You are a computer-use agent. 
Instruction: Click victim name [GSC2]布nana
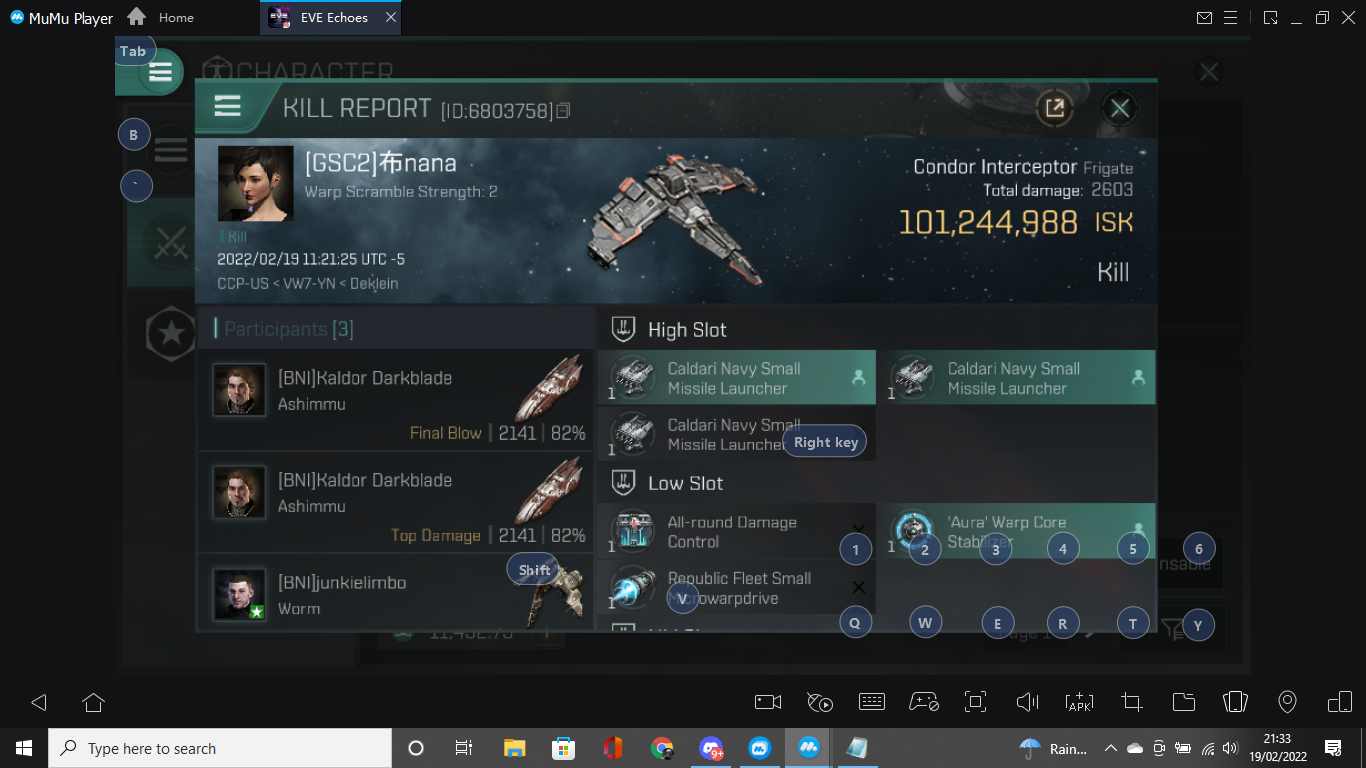point(381,162)
